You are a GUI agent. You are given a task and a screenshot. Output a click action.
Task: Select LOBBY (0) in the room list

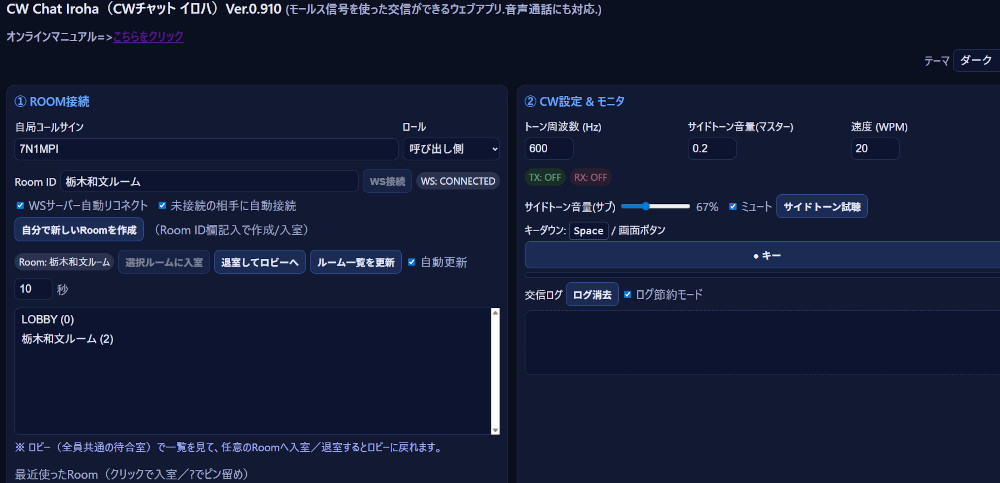48,319
